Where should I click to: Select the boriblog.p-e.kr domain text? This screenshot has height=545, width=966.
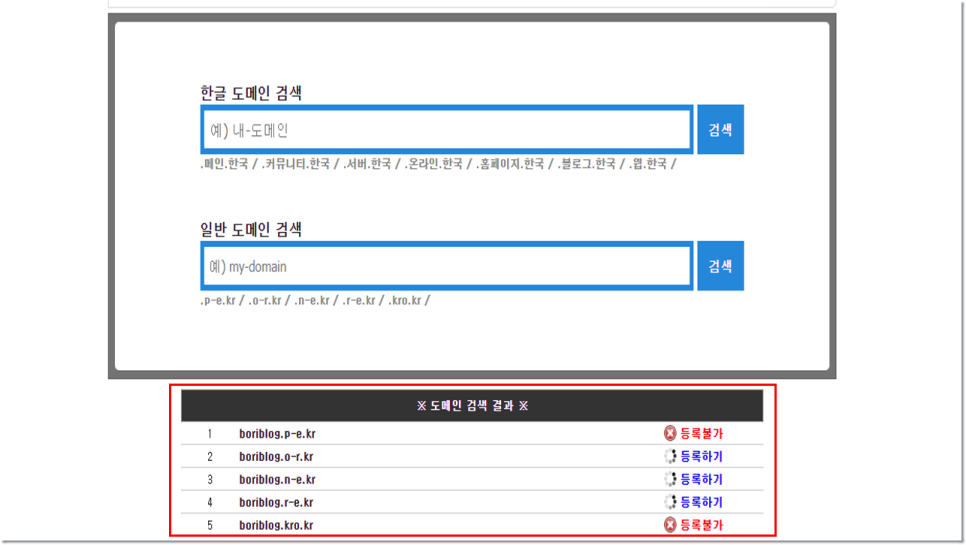point(277,434)
